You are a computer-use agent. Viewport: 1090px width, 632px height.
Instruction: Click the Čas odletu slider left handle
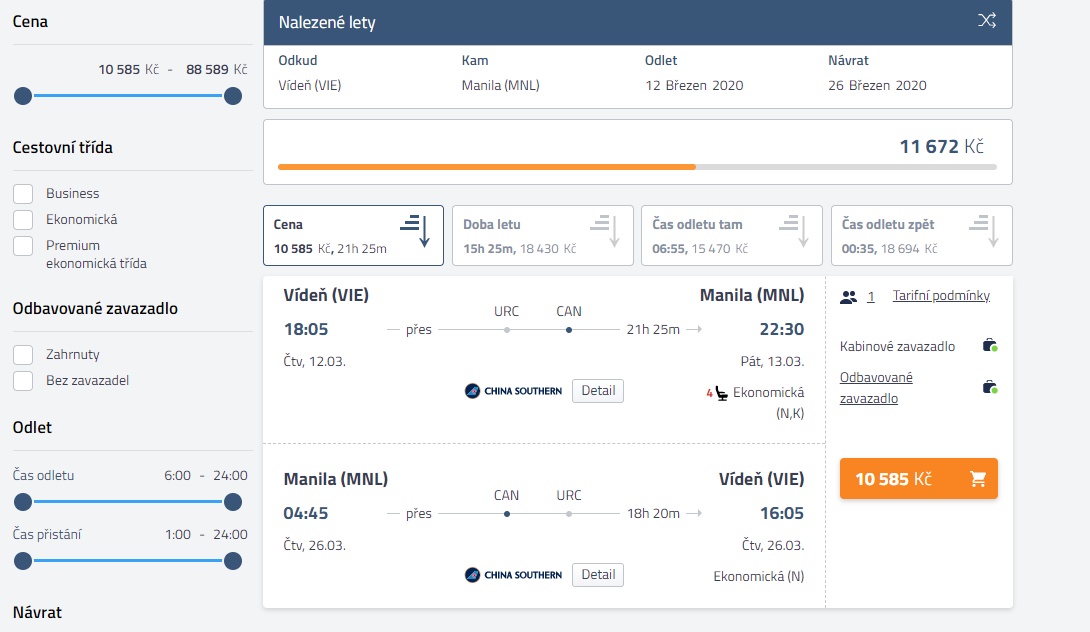(23, 501)
